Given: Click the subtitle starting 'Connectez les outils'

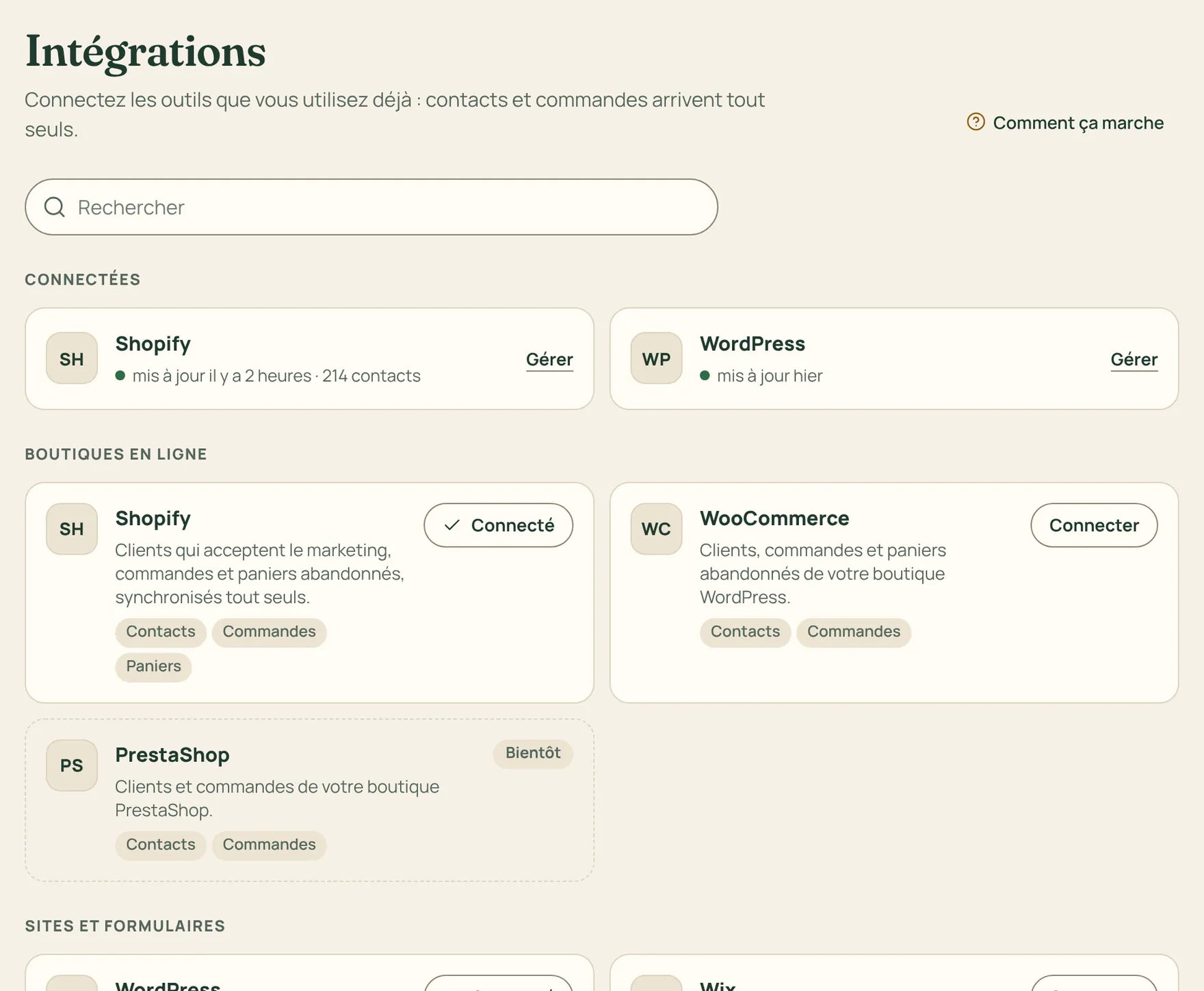Looking at the screenshot, I should (395, 114).
